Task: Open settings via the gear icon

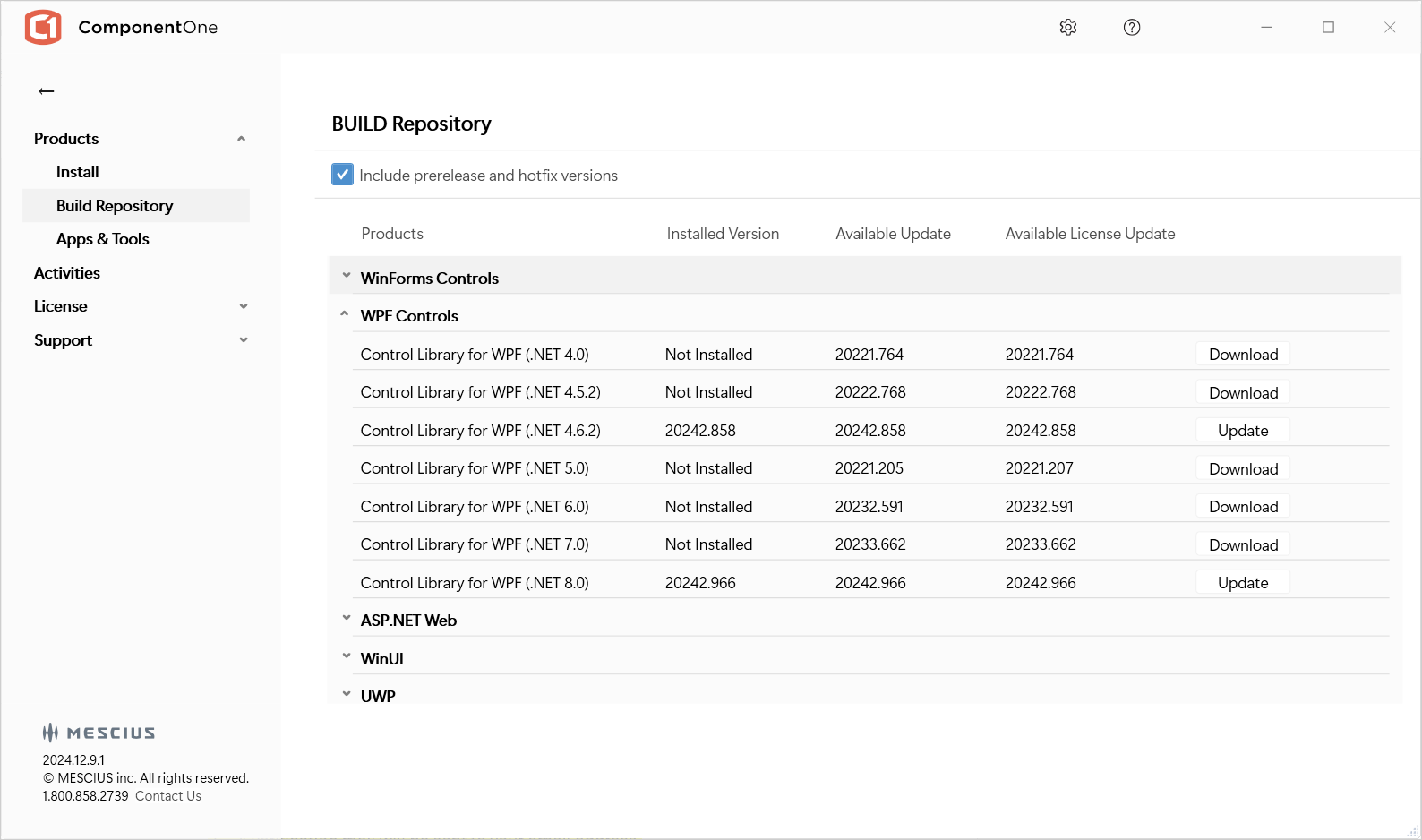Action: coord(1067,28)
